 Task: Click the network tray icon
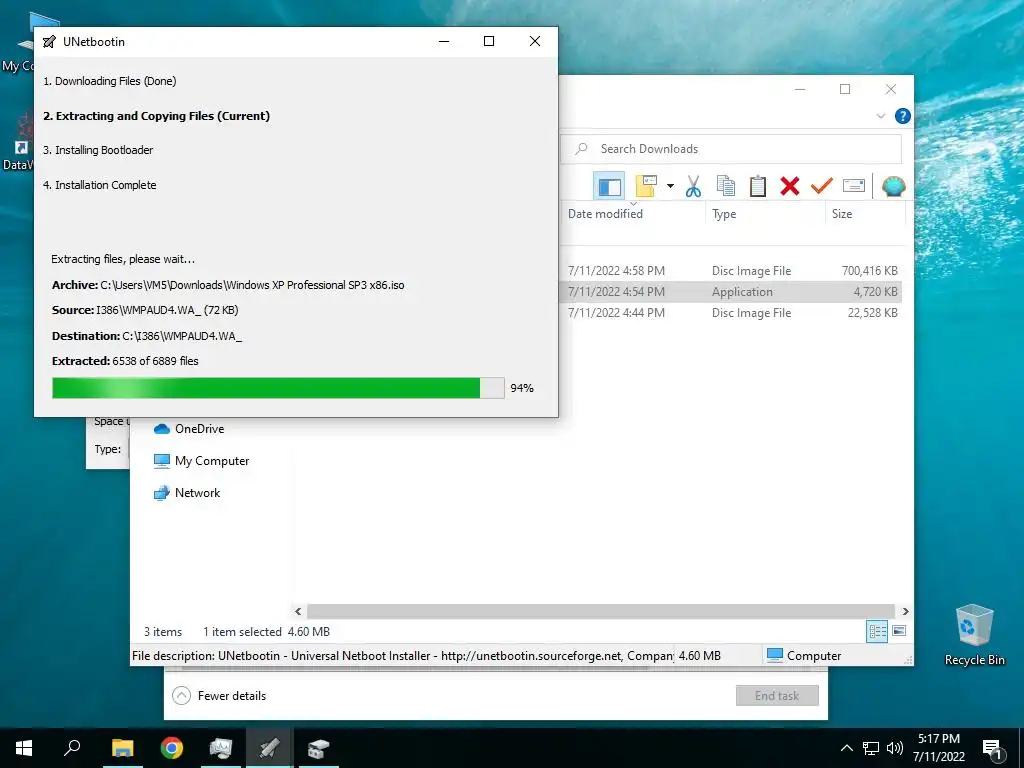tap(871, 748)
